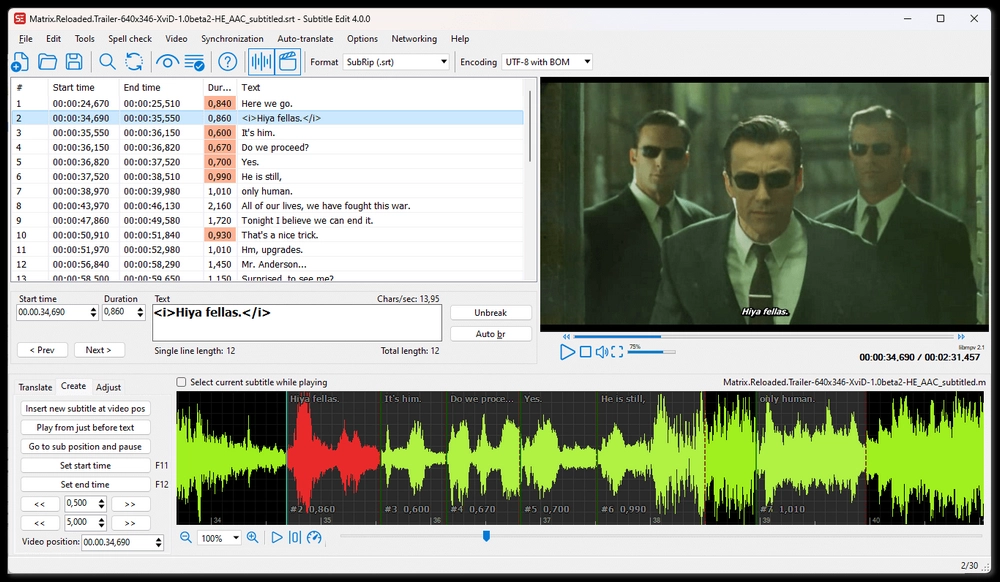Click Set end time button
Image resolution: width=1000 pixels, height=582 pixels.
tap(85, 484)
